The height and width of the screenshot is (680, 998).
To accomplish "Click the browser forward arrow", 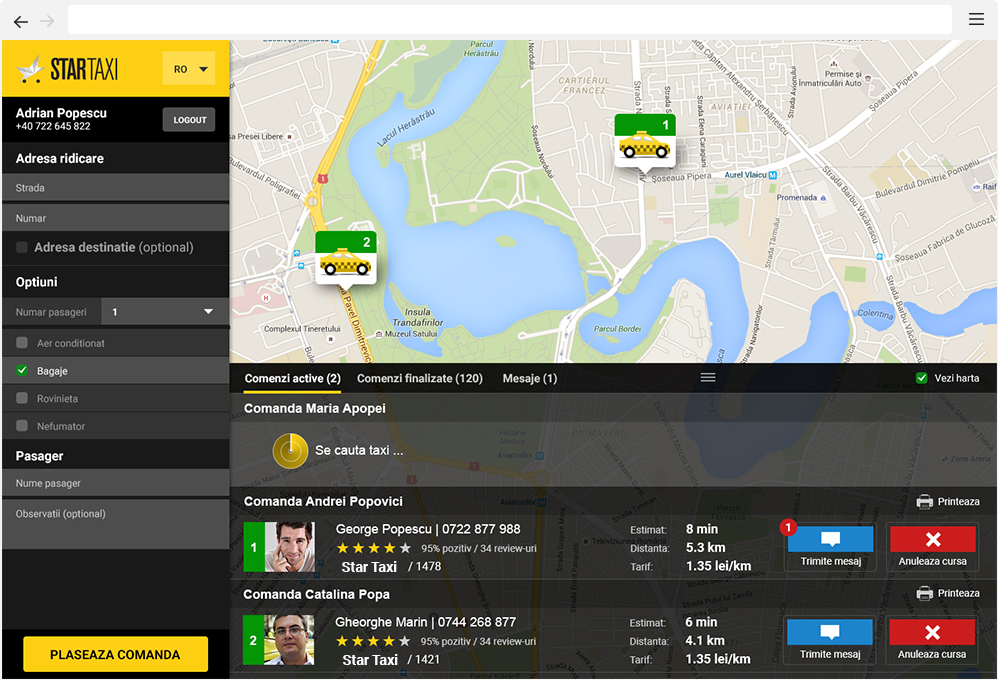I will 47,22.
